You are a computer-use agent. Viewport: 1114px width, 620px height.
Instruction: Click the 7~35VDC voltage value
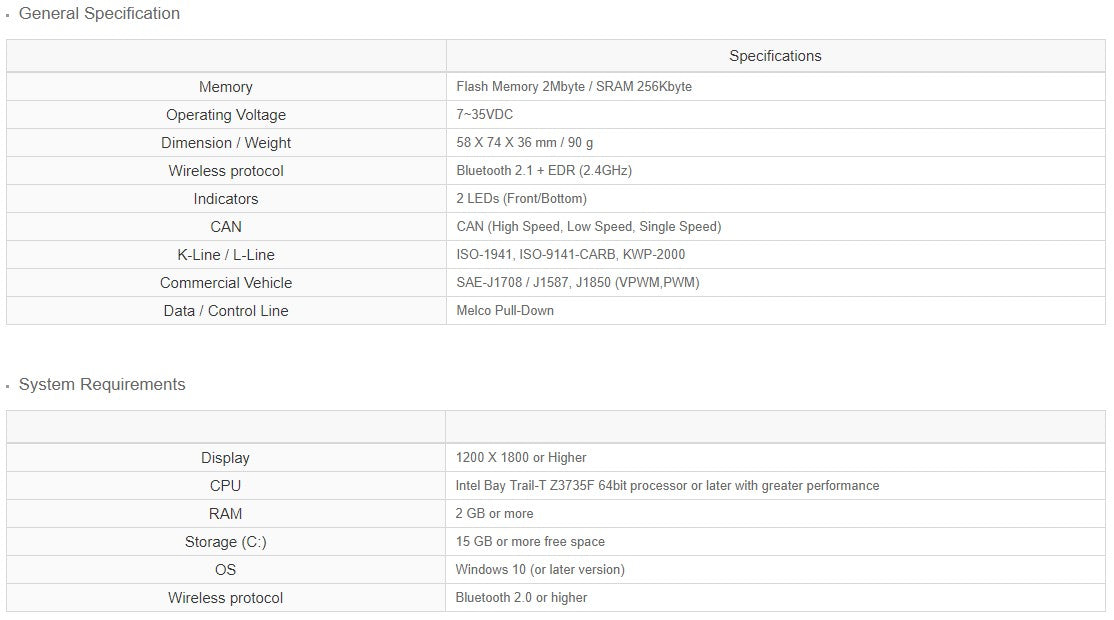click(x=485, y=115)
